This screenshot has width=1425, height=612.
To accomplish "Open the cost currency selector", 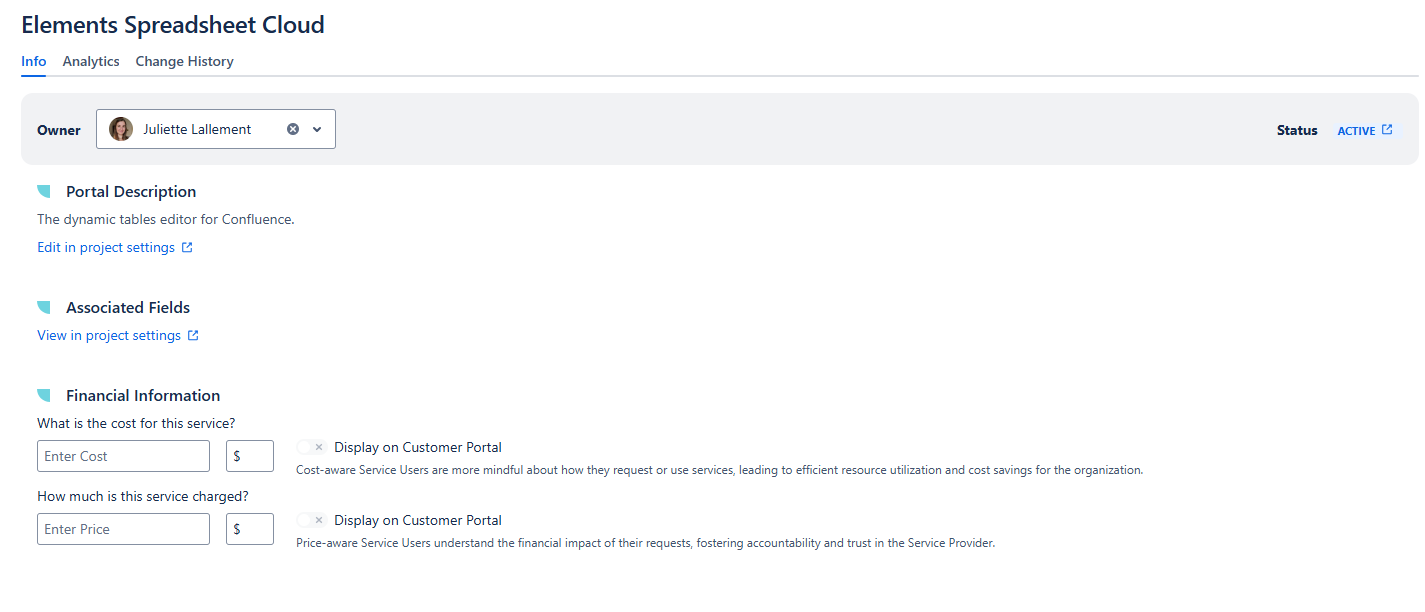I will coord(249,456).
